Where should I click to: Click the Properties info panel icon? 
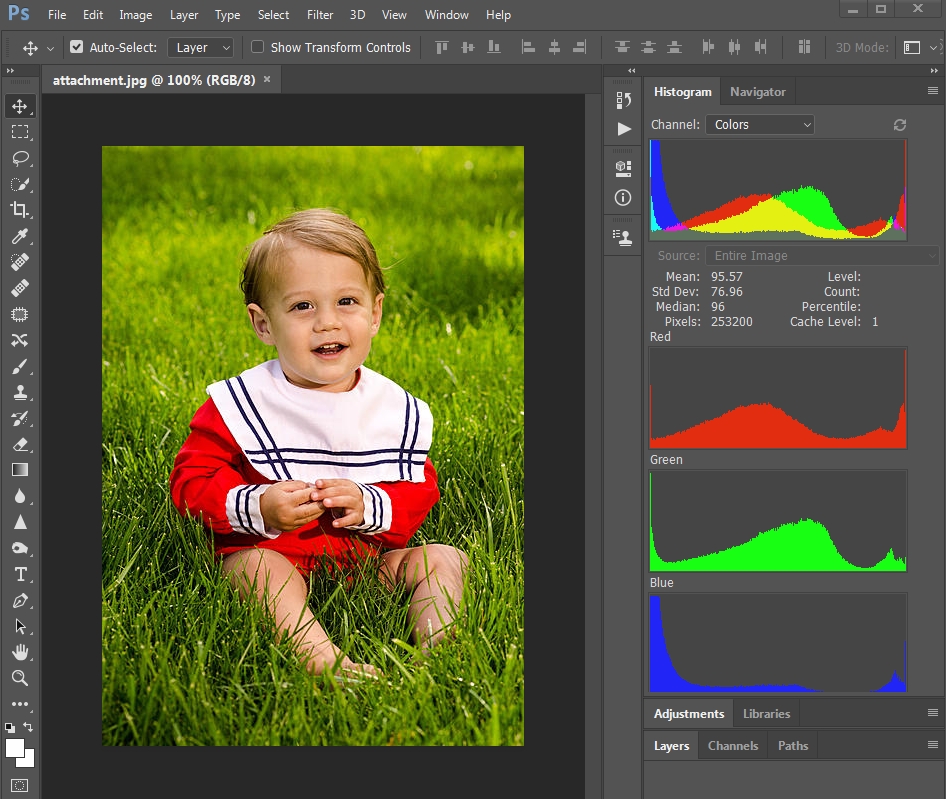tap(623, 197)
